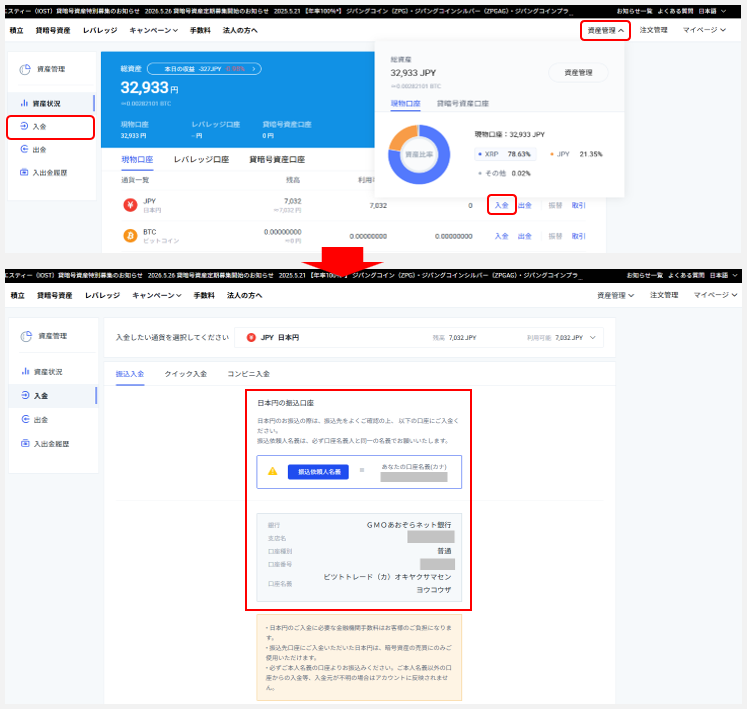The height and width of the screenshot is (709, 747).
Task: Click 貸暗号資産 in the asset status page navigation
Action: (53, 30)
